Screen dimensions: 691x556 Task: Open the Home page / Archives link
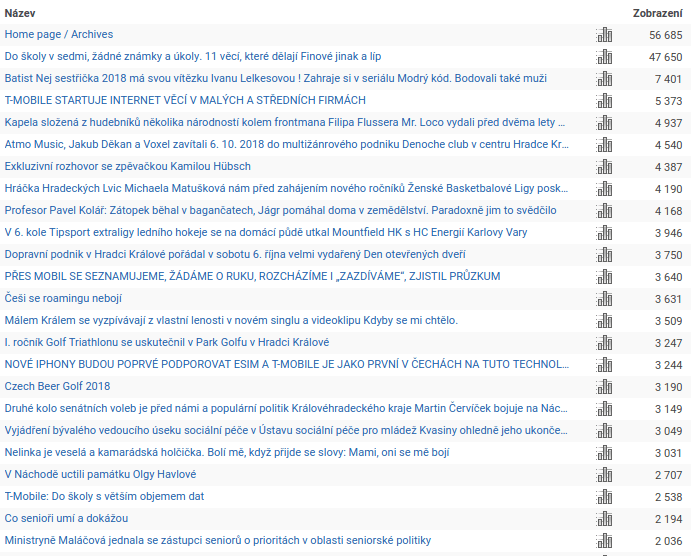(x=57, y=35)
